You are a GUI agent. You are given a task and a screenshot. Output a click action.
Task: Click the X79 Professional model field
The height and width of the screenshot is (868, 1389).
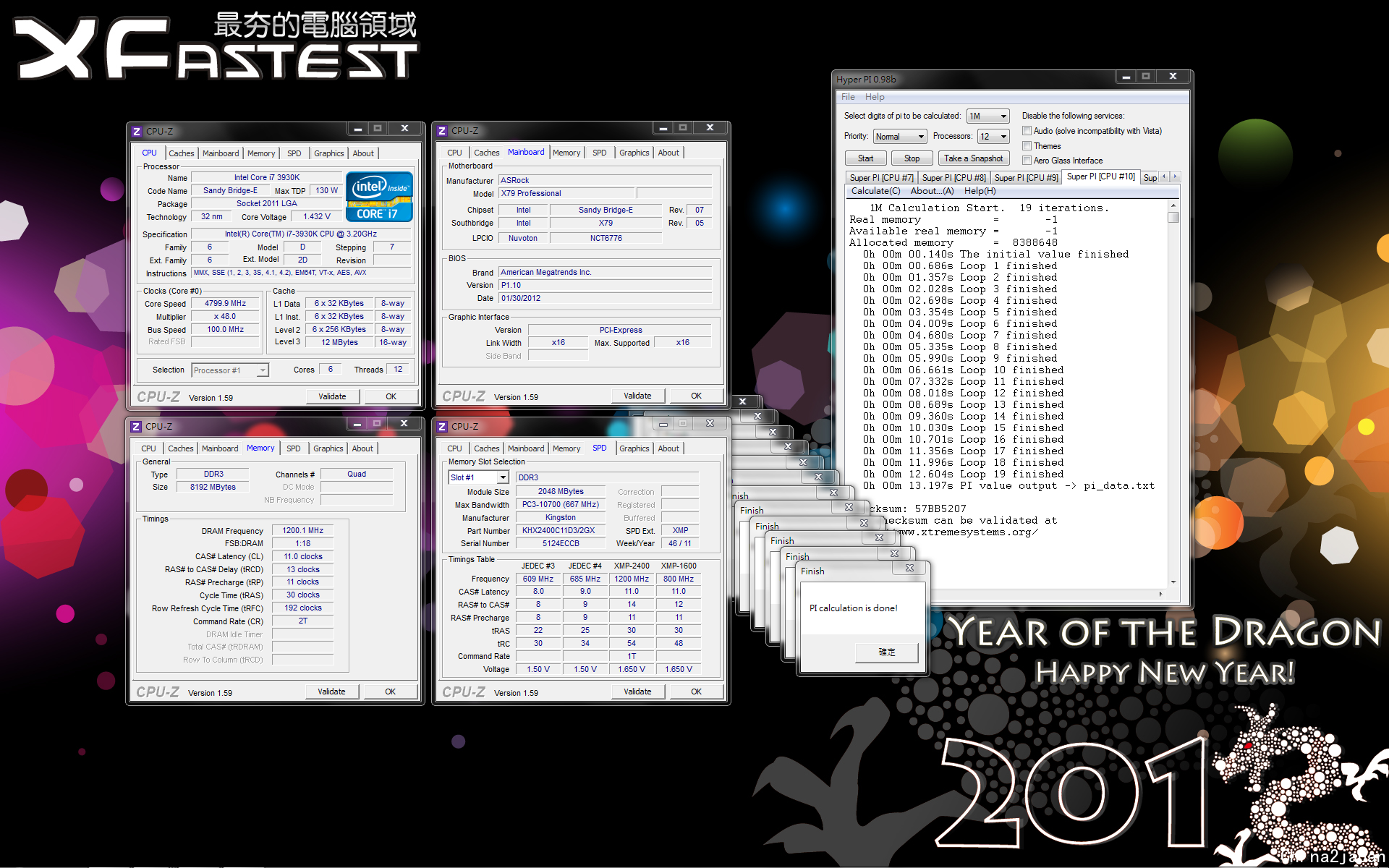pos(566,194)
